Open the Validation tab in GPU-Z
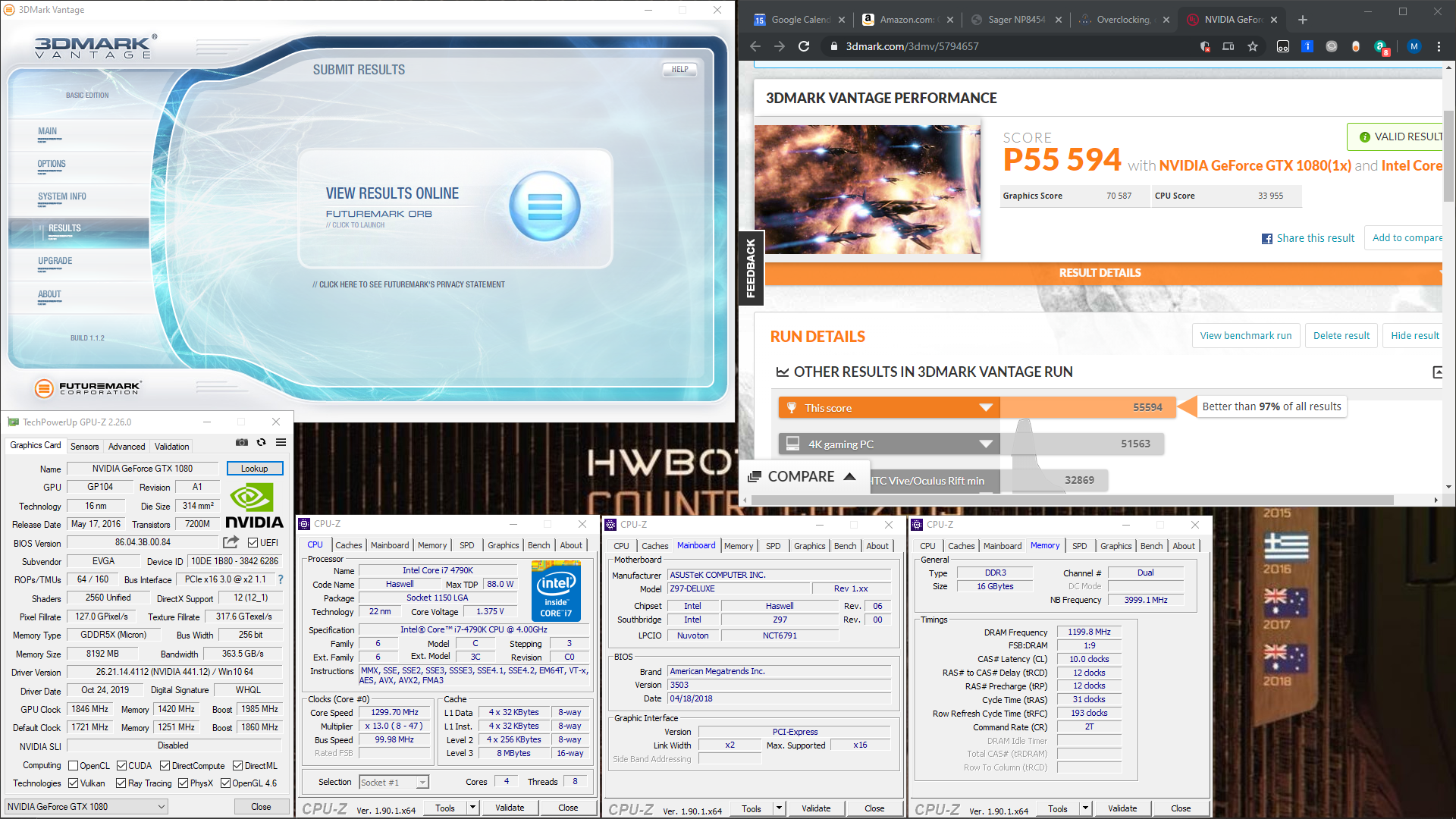This screenshot has height=819, width=1456. pos(172,447)
